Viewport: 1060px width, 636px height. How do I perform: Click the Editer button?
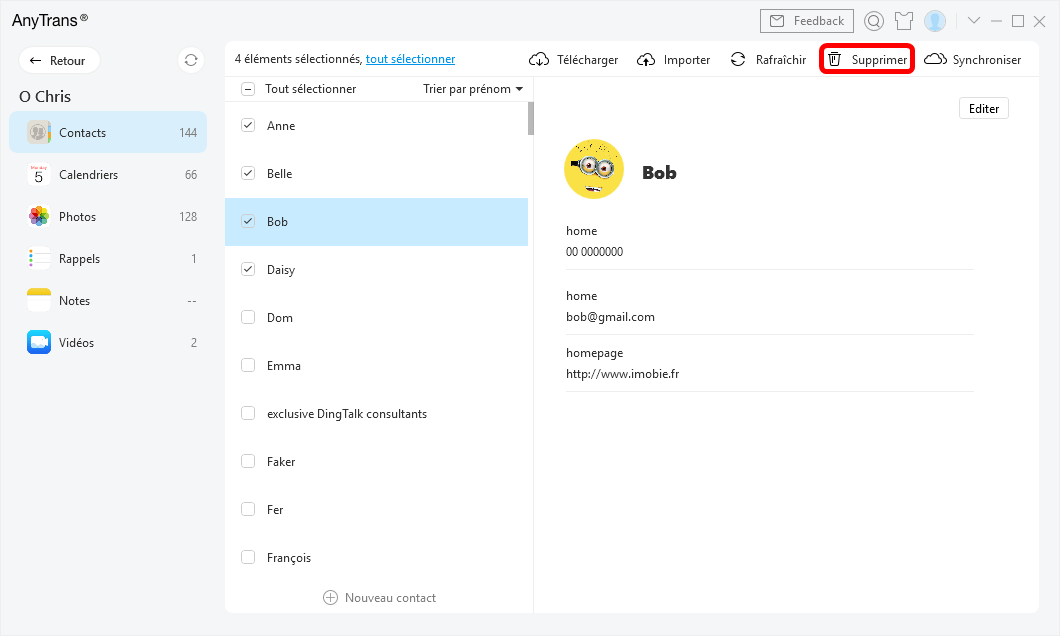click(984, 108)
